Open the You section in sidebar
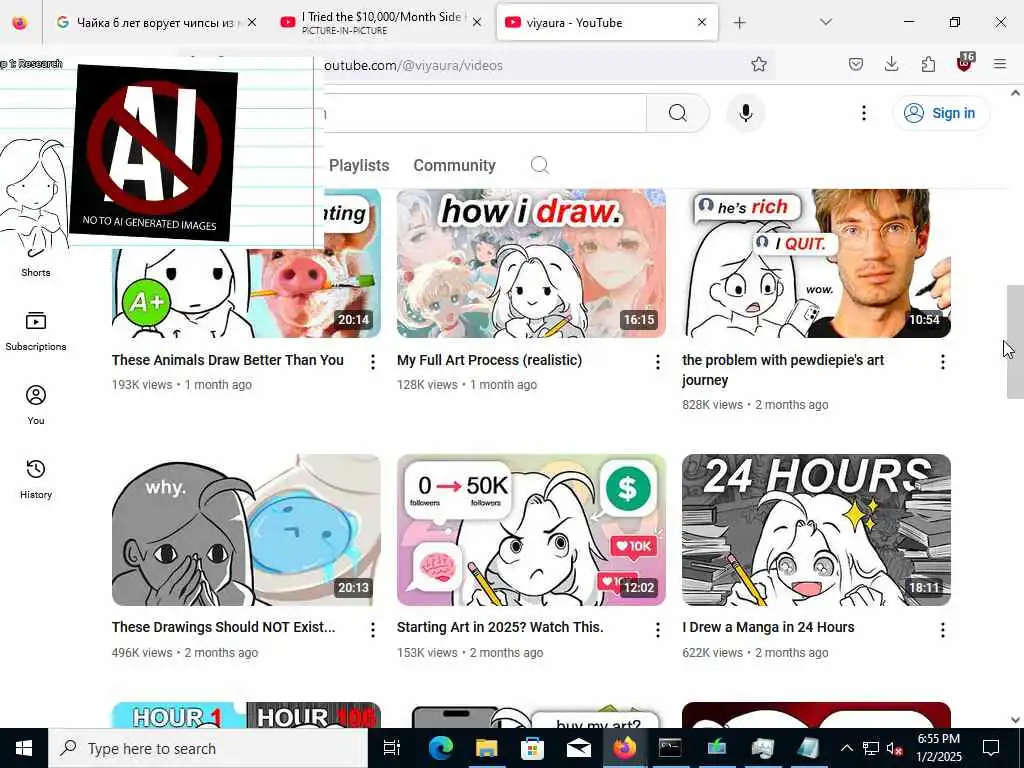The width and height of the screenshot is (1024, 768). coord(35,405)
